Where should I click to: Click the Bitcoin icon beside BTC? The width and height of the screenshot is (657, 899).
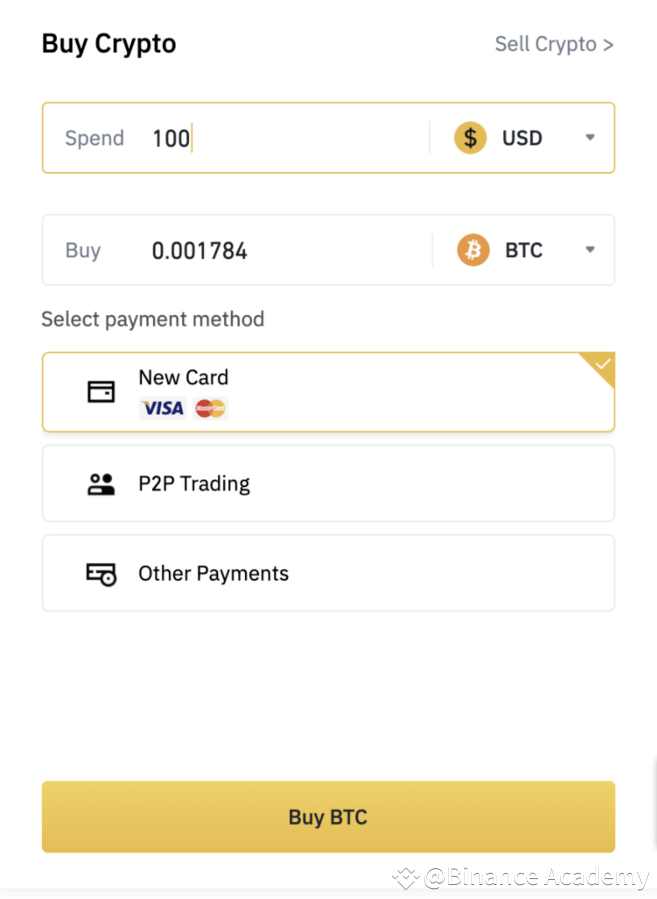472,250
